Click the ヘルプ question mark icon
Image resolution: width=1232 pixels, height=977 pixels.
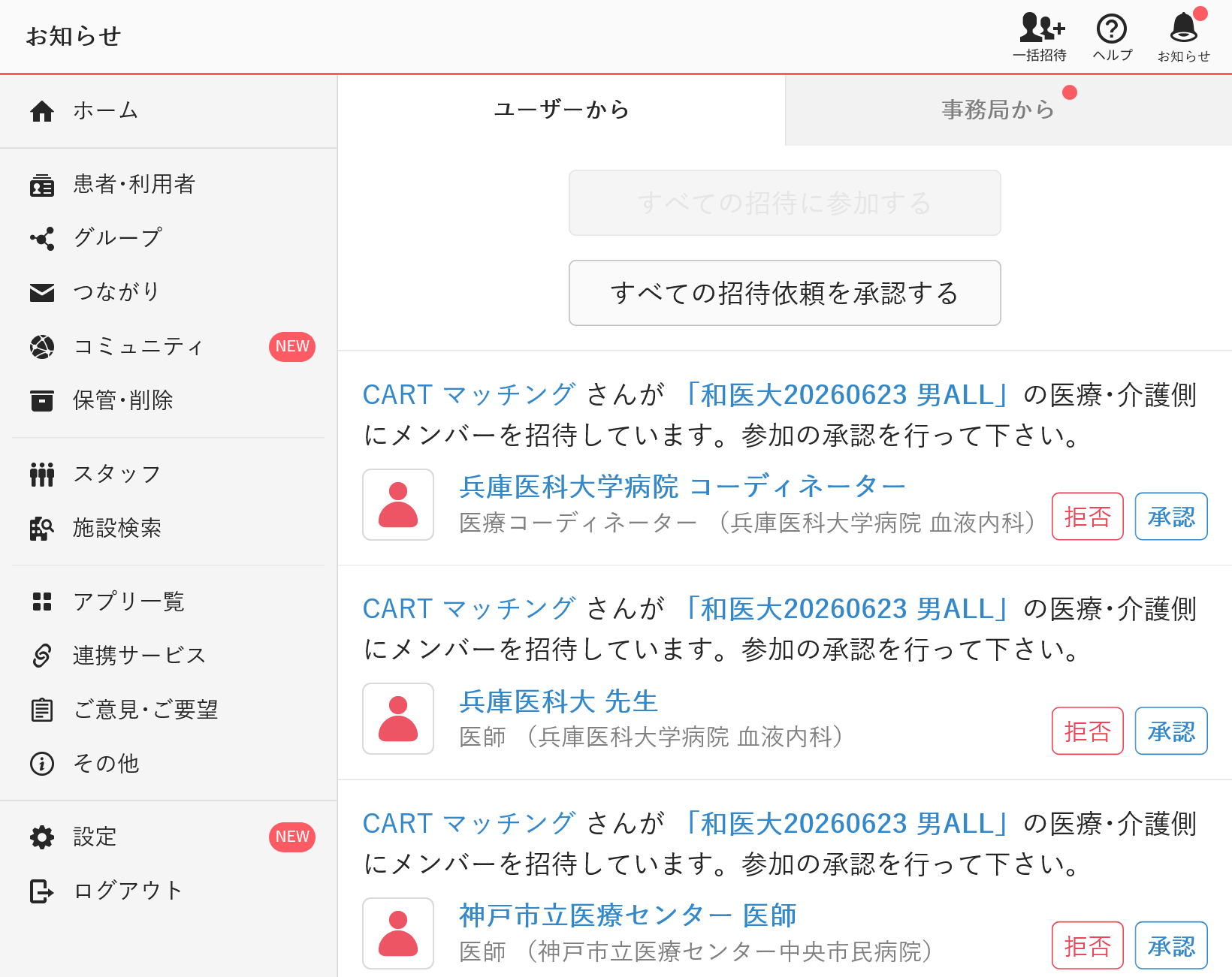(x=1112, y=29)
